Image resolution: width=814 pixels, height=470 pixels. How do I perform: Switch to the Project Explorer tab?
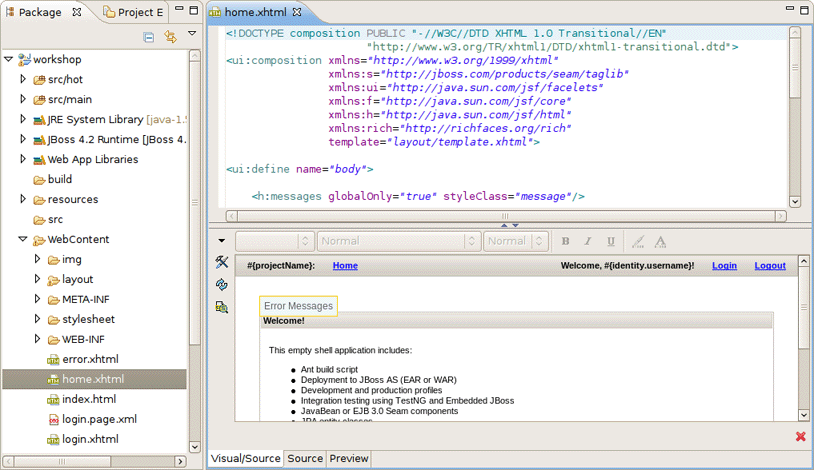(140, 13)
